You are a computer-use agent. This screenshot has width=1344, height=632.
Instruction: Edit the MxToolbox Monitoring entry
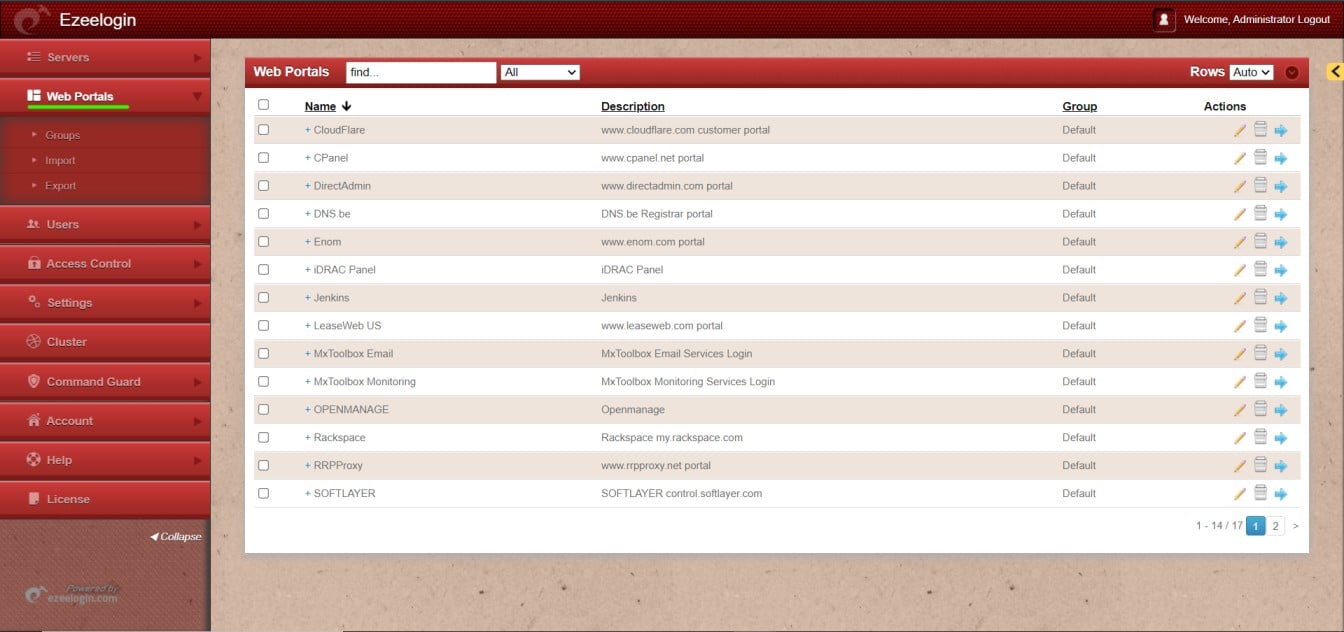[1240, 382]
